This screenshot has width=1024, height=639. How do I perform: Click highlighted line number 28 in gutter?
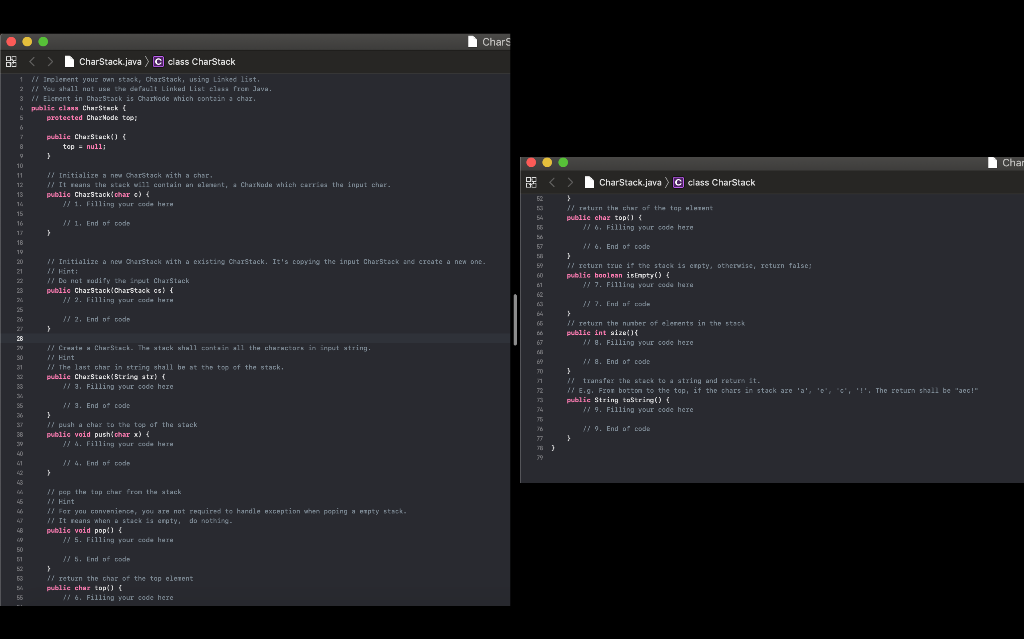click(x=20, y=338)
